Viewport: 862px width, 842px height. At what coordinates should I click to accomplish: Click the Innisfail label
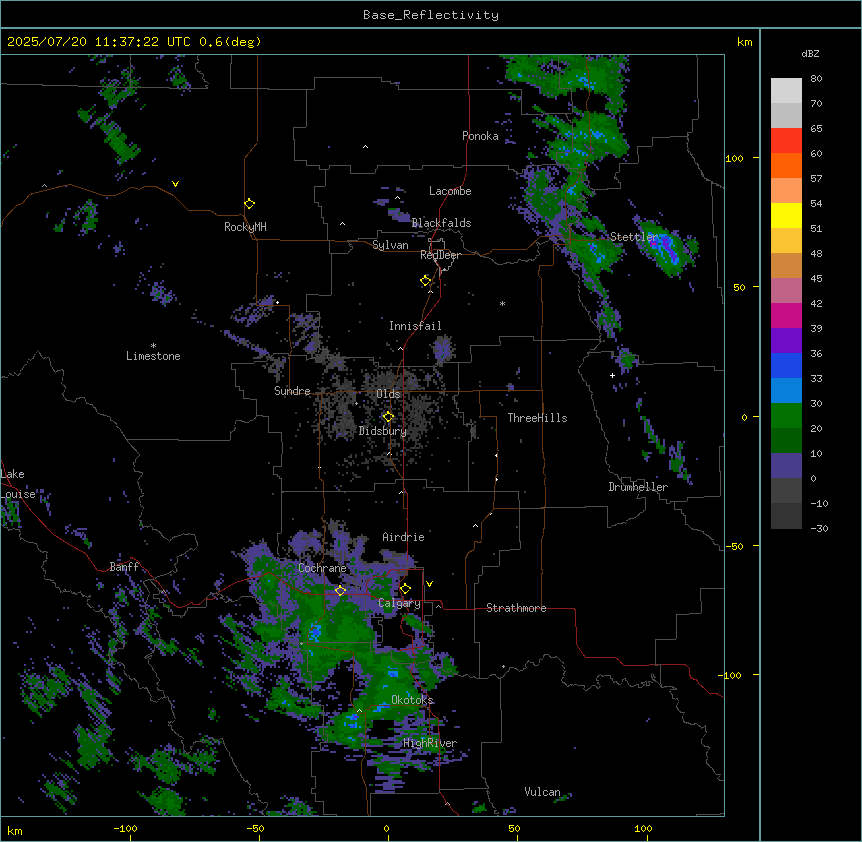coord(415,326)
